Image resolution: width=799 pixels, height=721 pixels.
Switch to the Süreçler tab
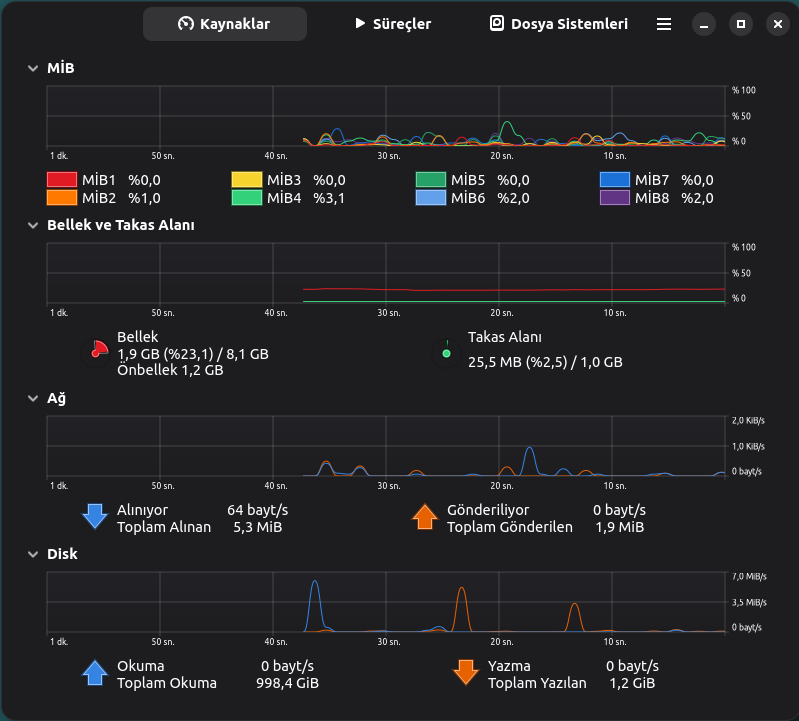tap(393, 24)
